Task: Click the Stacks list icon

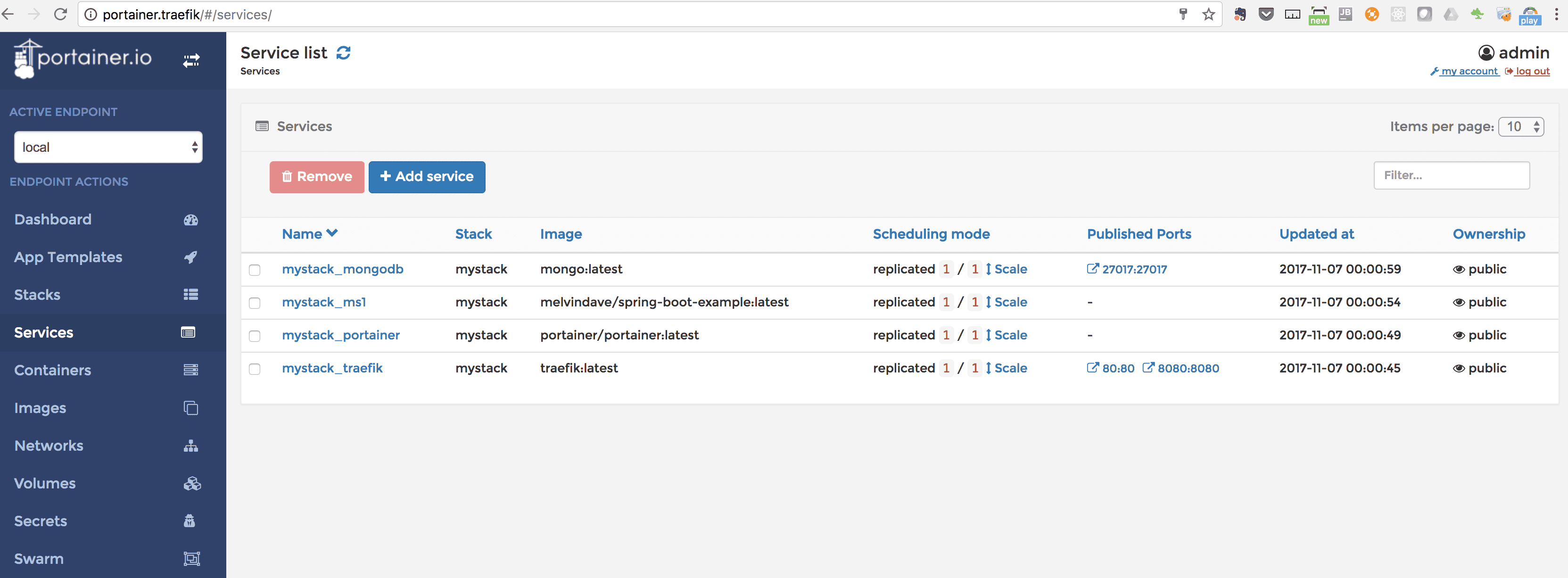Action: coord(190,295)
